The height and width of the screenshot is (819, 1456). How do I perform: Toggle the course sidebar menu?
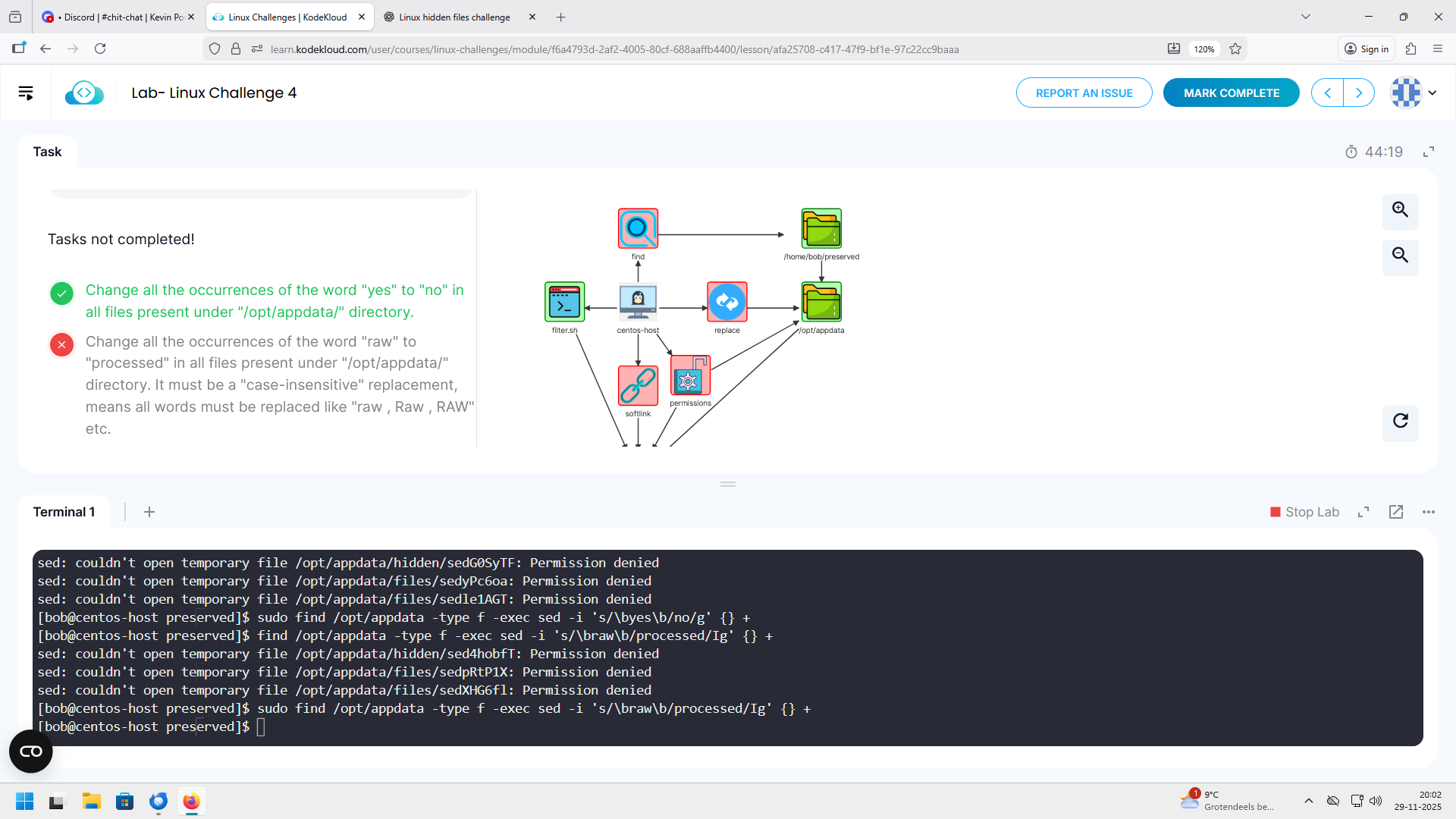[x=26, y=93]
